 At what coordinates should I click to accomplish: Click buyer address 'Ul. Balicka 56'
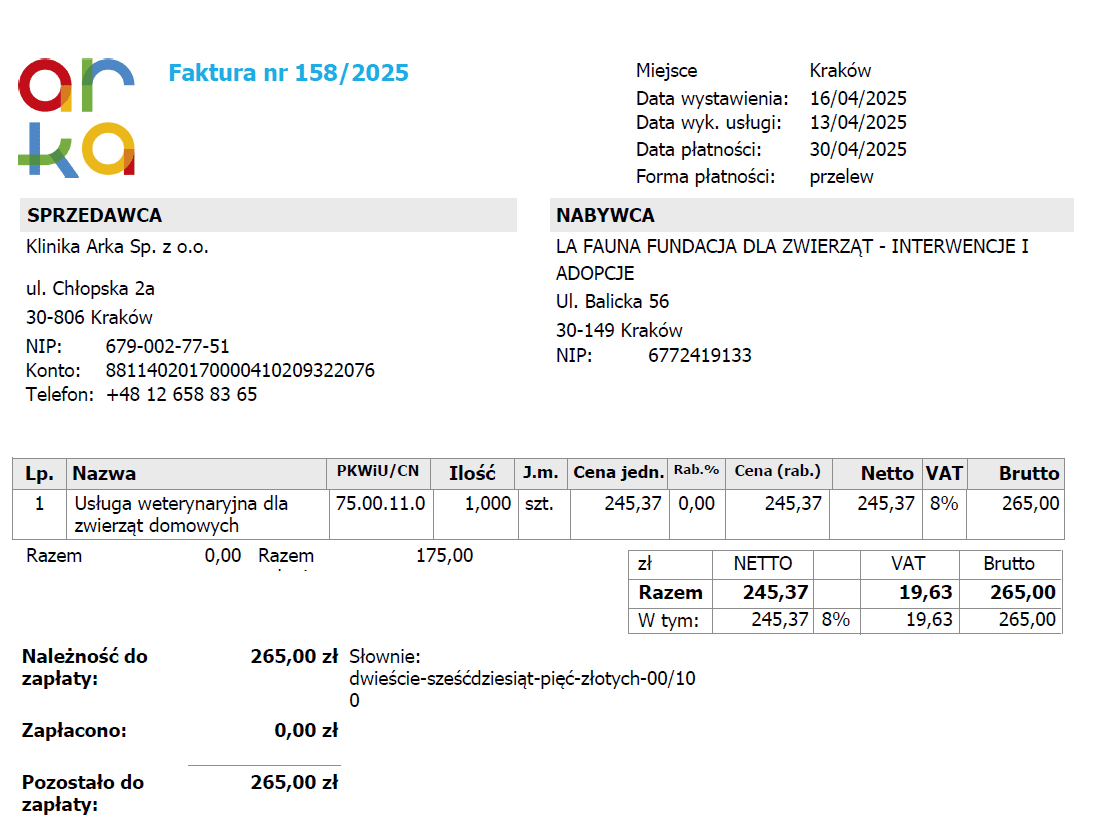[x=612, y=302]
